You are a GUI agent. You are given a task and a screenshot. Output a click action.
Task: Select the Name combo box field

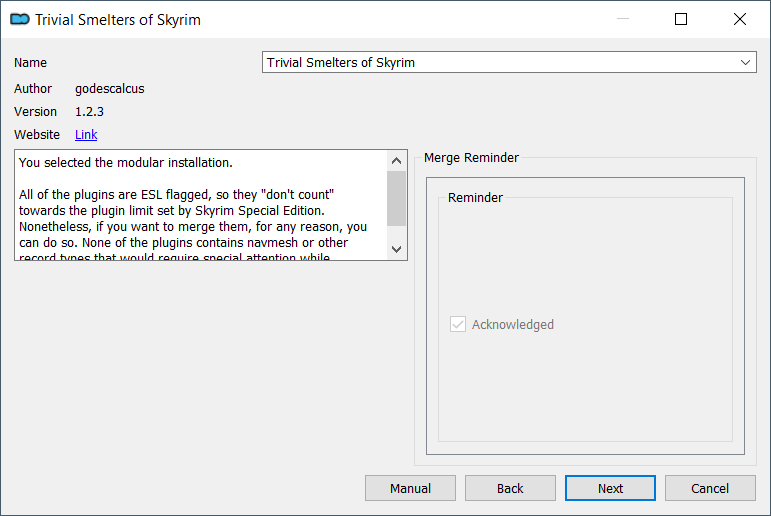(509, 62)
